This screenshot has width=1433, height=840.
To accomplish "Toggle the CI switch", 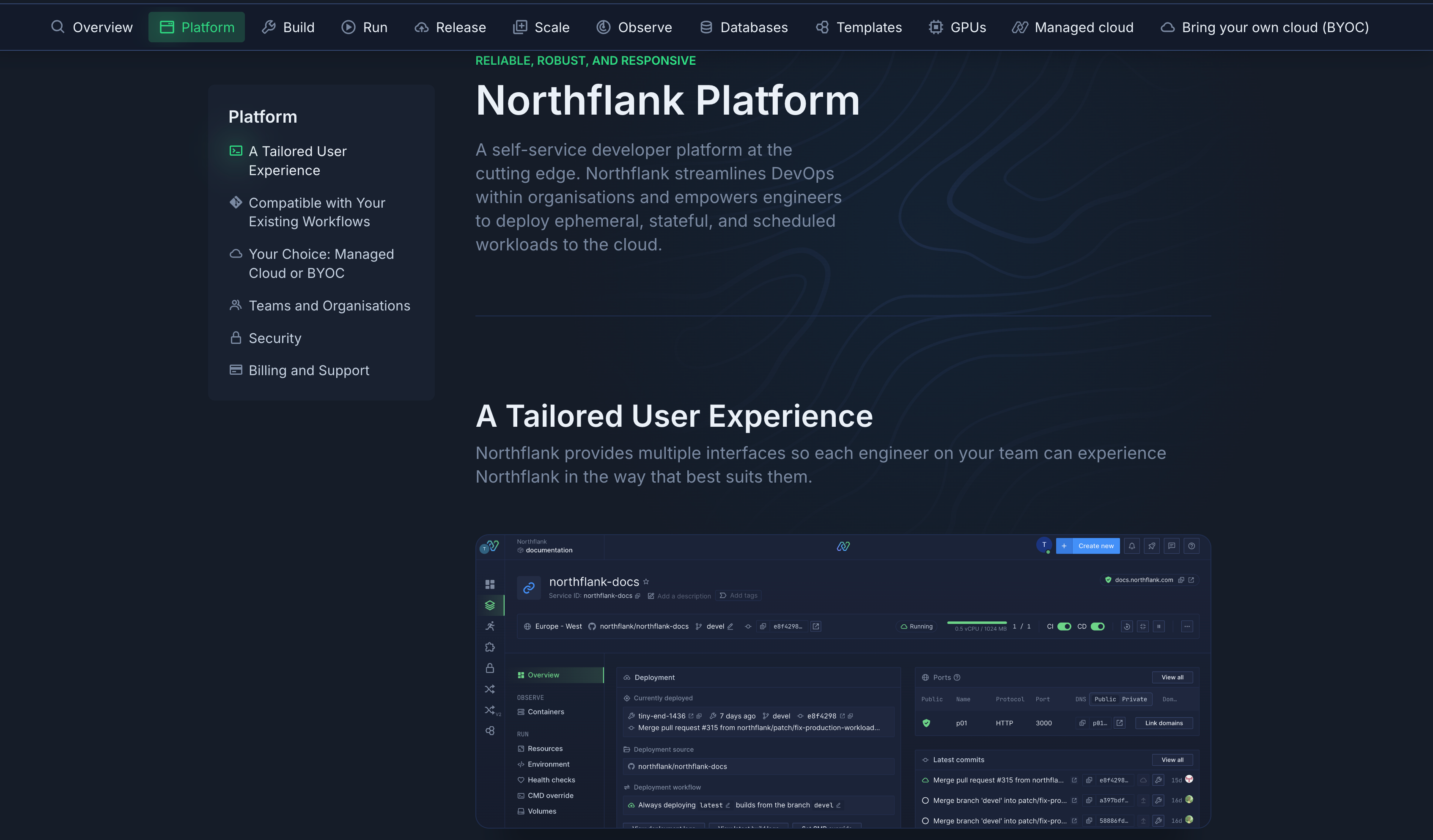I will click(x=1065, y=626).
